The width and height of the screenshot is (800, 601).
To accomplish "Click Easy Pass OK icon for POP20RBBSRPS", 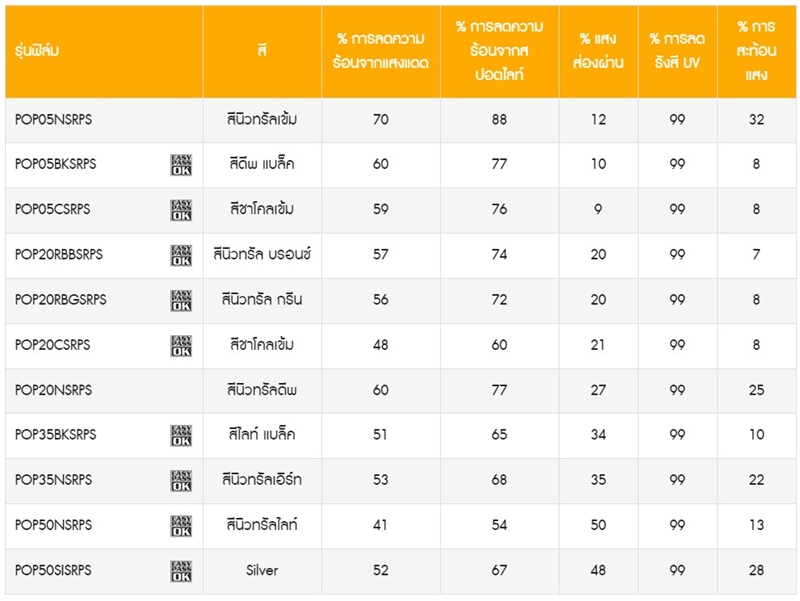I will pos(181,255).
